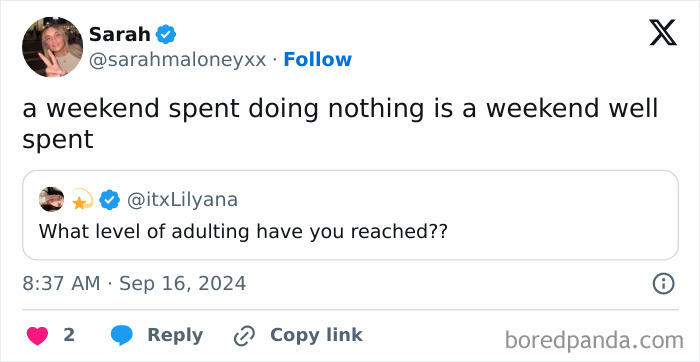Image resolution: width=700 pixels, height=362 pixels.
Task: Click the X logo icon
Action: click(x=663, y=33)
